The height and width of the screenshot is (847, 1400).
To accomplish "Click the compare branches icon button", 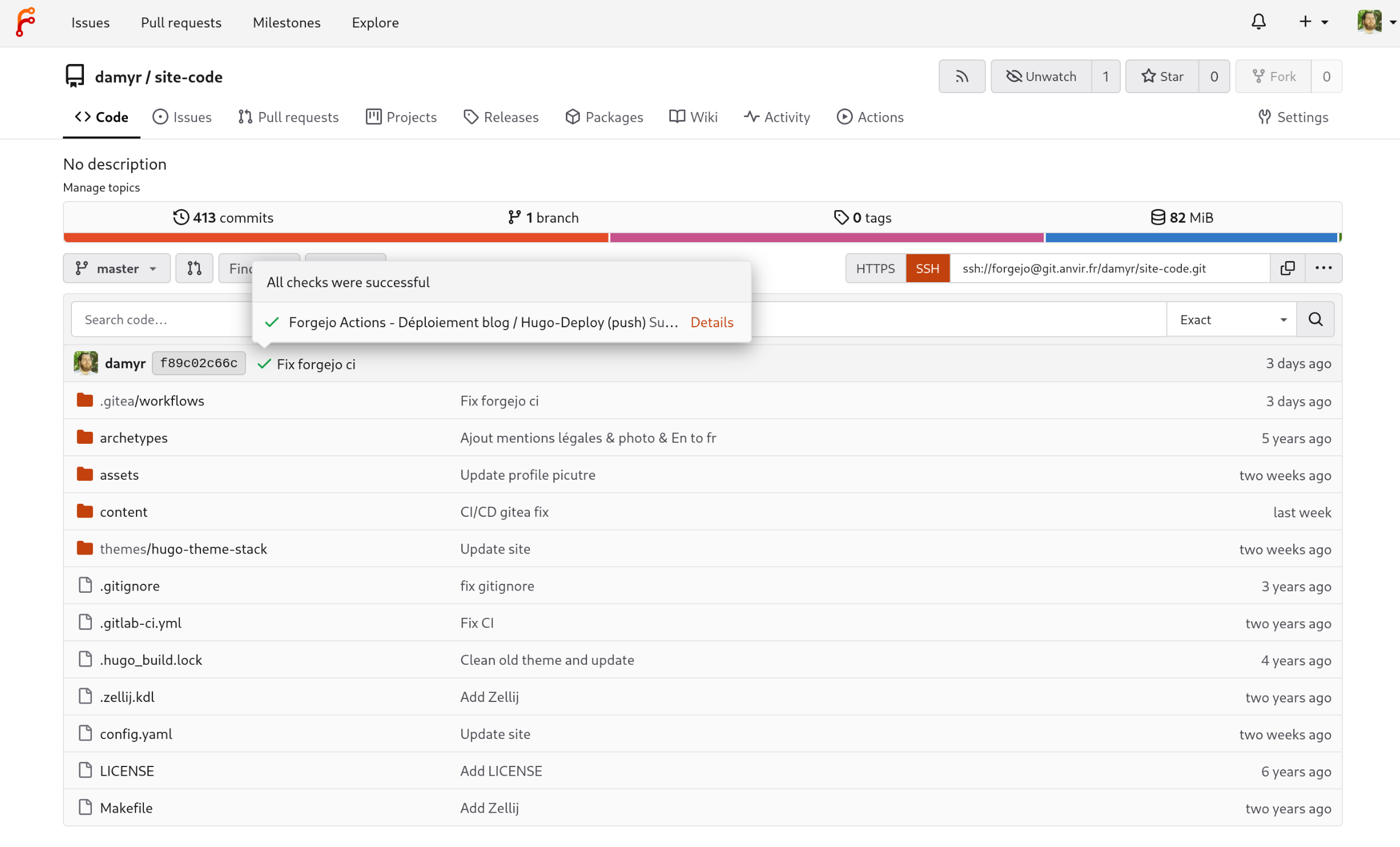I will [x=194, y=268].
